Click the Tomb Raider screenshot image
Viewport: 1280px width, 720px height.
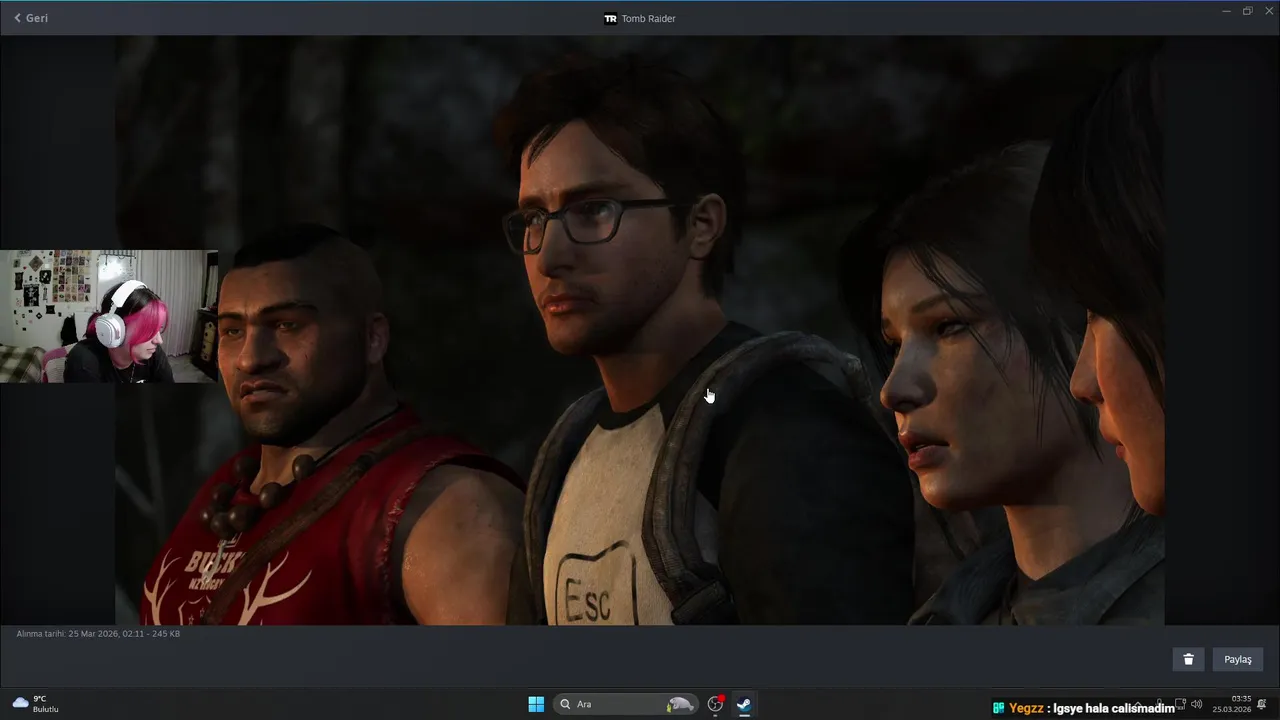point(640,330)
